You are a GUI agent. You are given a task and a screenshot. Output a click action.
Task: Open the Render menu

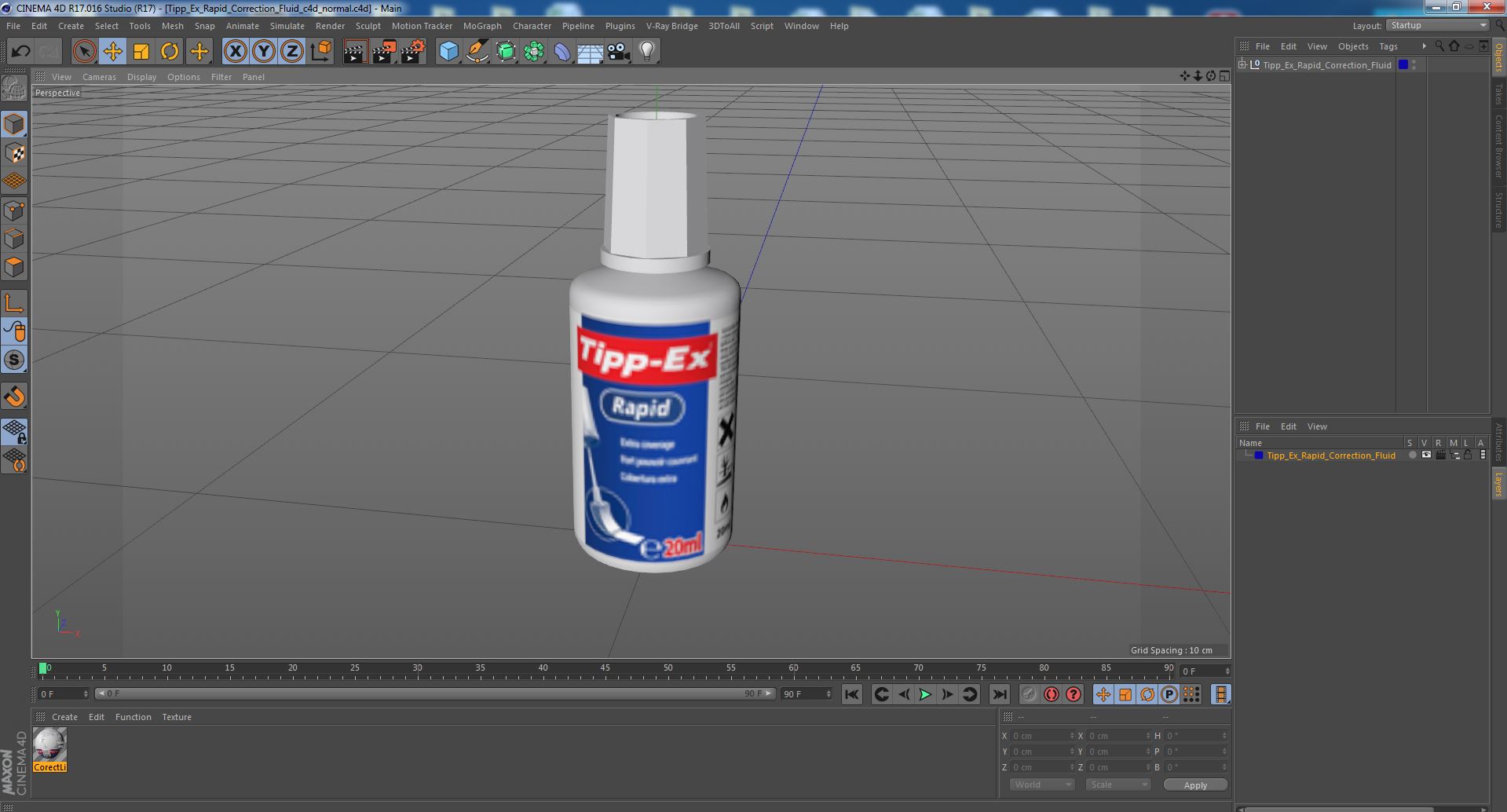point(330,26)
